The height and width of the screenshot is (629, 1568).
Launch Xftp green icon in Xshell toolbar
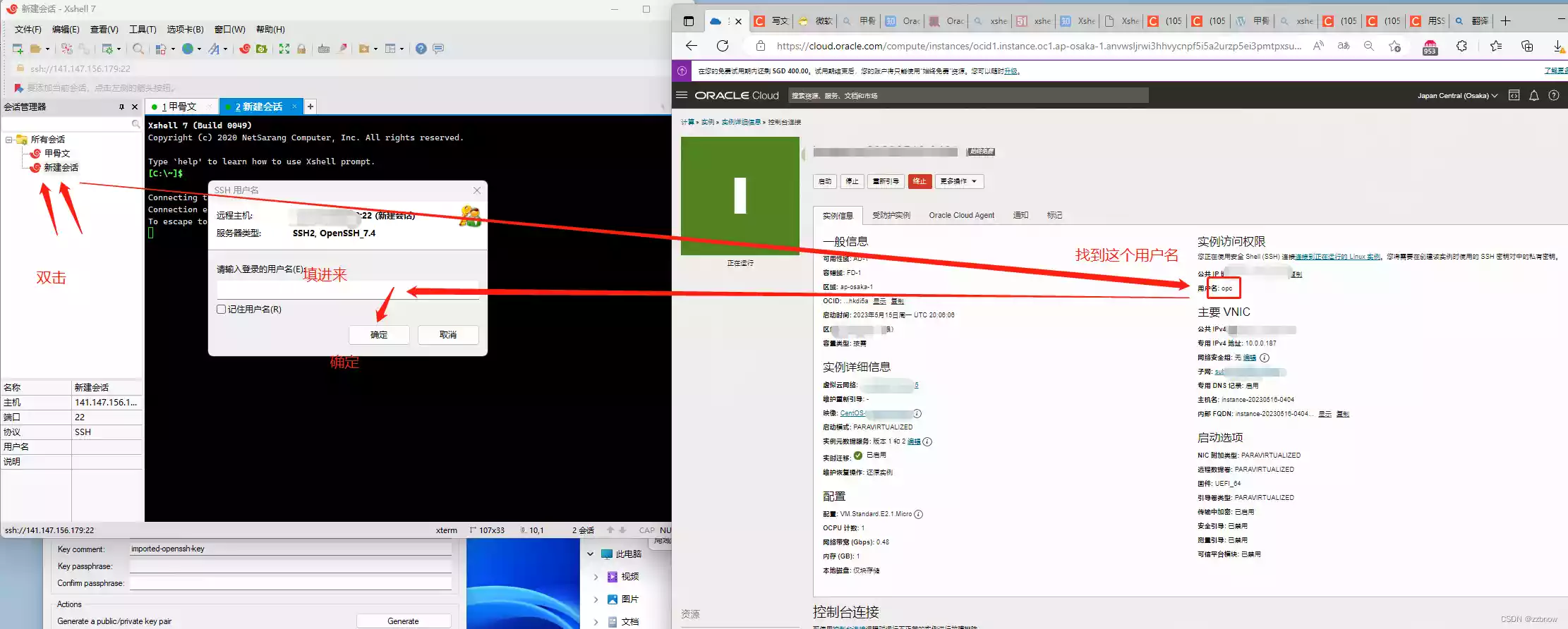coord(262,49)
